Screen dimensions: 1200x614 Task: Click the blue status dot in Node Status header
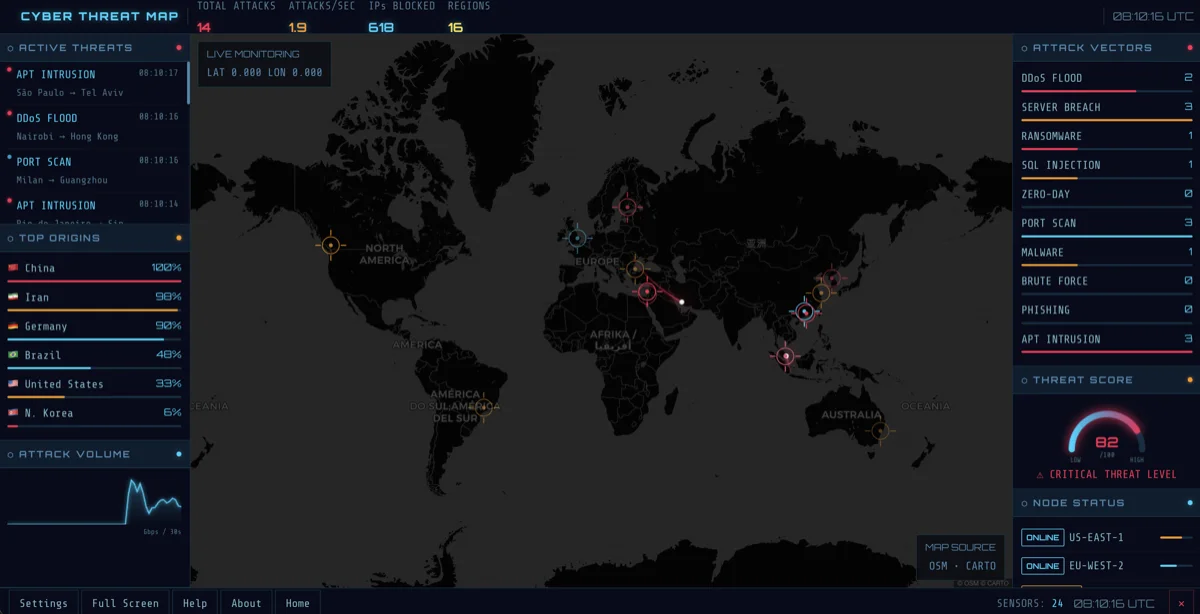(x=1189, y=503)
